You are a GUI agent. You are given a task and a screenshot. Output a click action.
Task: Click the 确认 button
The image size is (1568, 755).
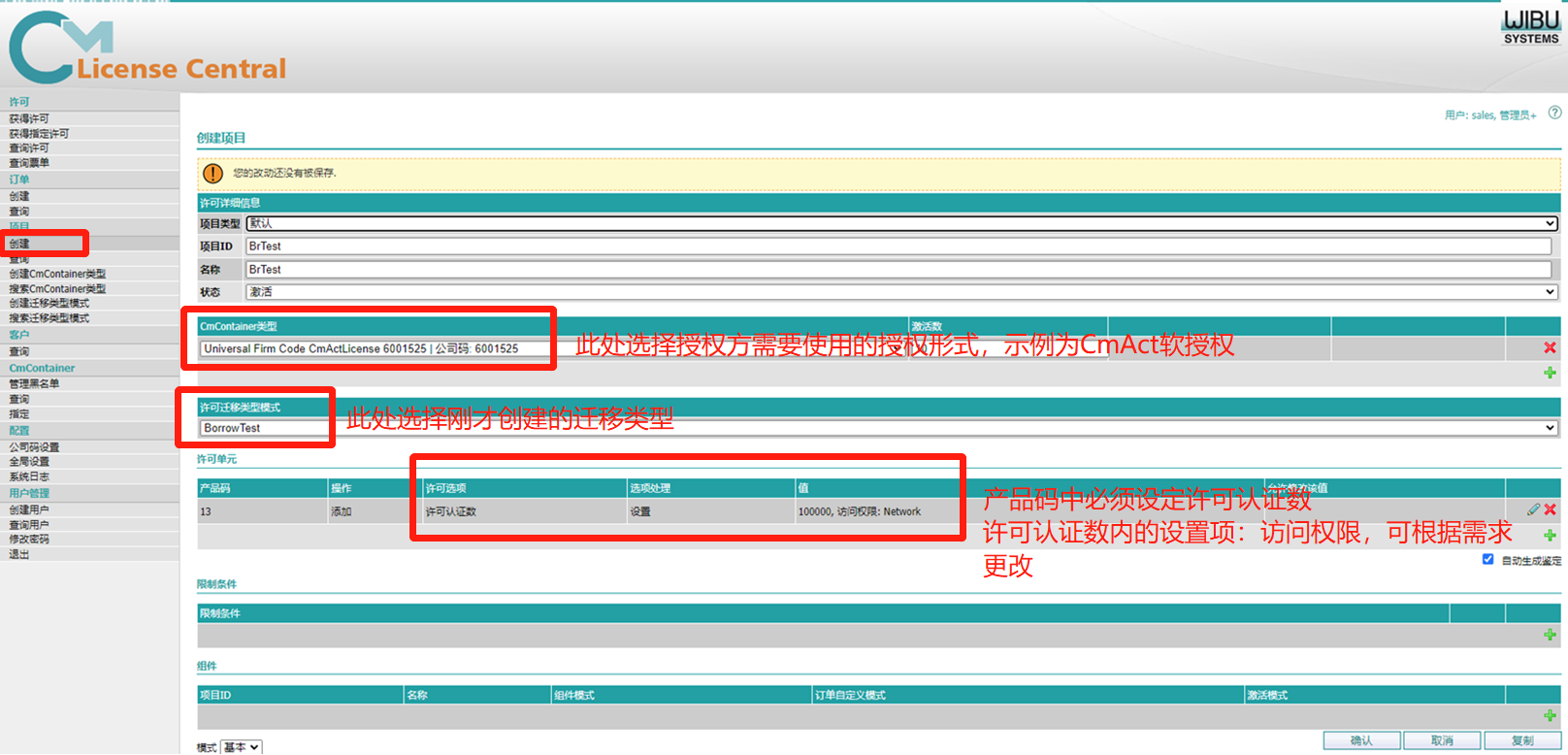point(1361,740)
